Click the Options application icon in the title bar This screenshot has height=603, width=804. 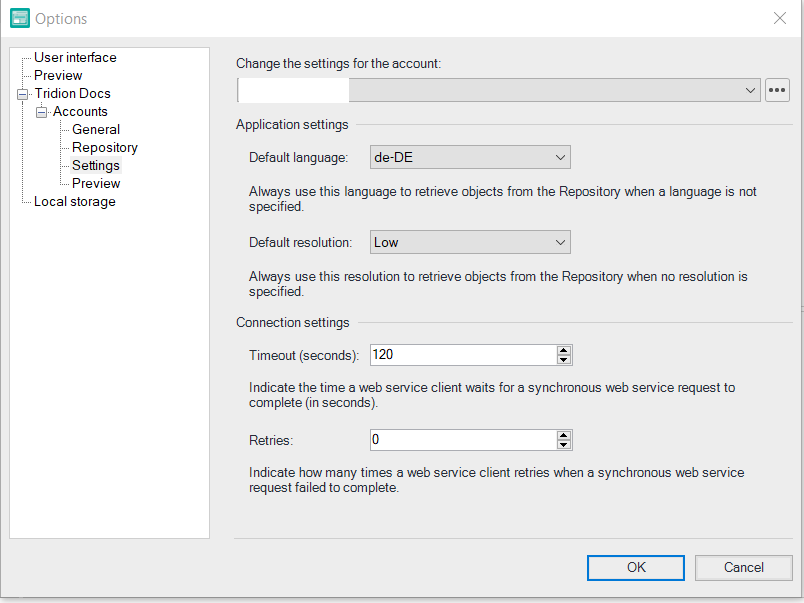point(21,18)
